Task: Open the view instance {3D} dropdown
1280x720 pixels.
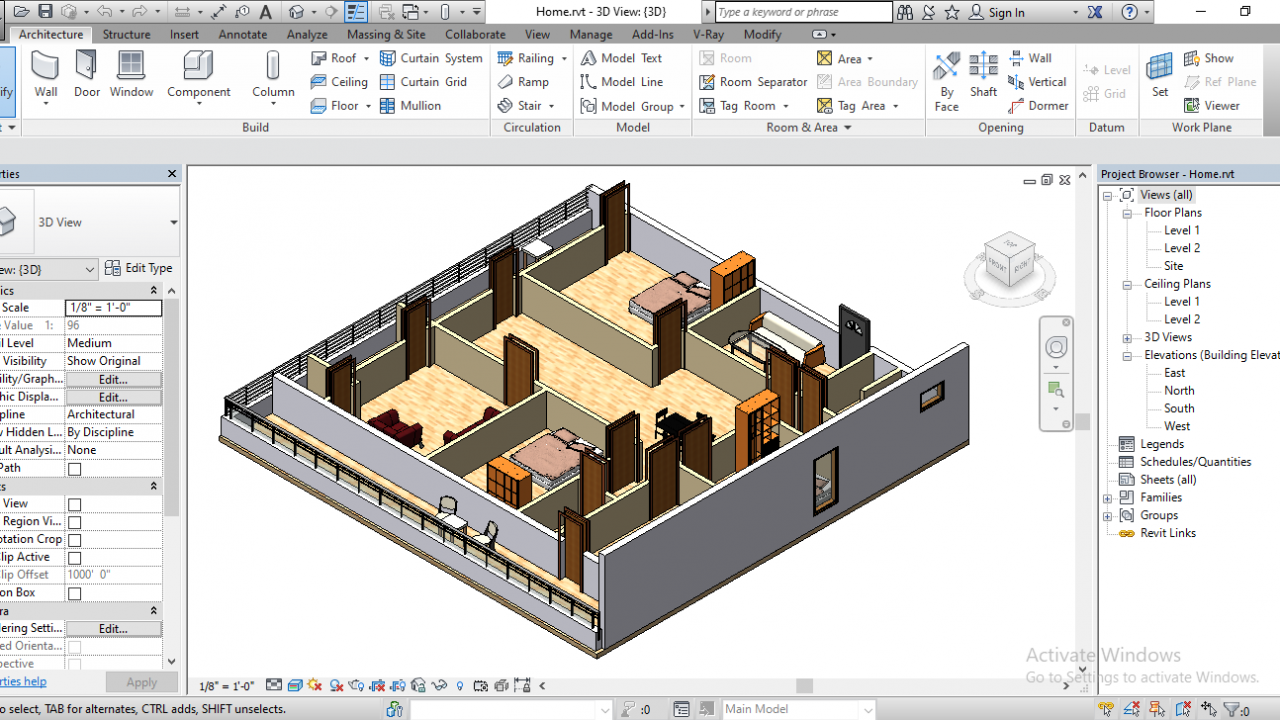Action: [x=90, y=269]
